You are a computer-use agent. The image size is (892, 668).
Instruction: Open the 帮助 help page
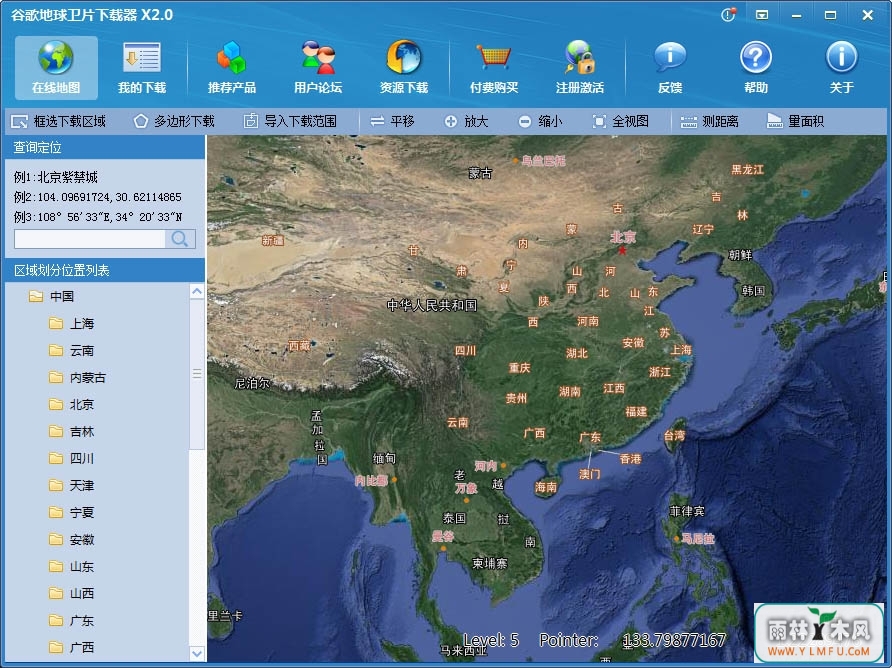tap(755, 68)
